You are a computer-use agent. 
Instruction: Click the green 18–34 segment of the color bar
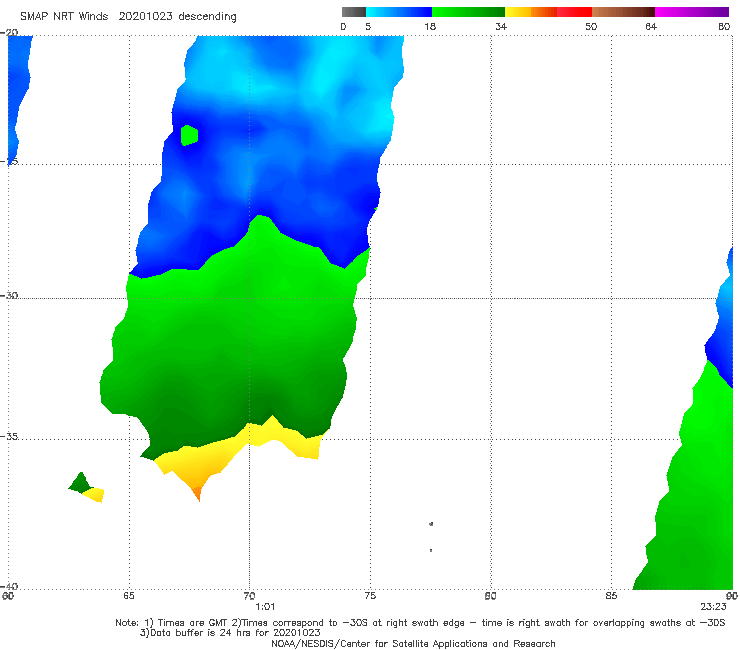468,12
